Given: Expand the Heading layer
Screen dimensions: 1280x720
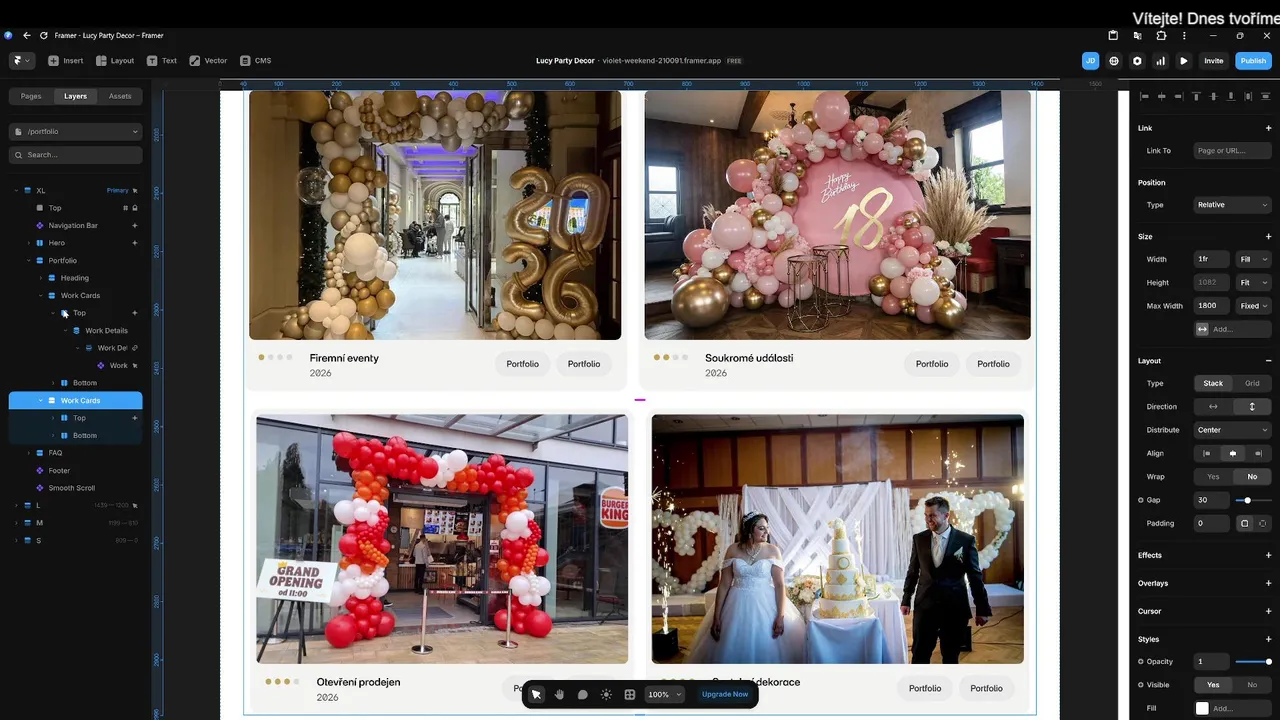Looking at the screenshot, I should click(40, 278).
